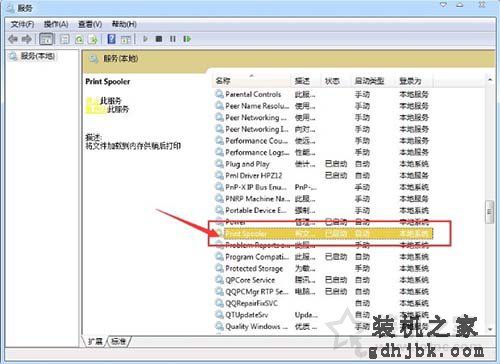Click the 停止 此服务 link

click(x=103, y=101)
